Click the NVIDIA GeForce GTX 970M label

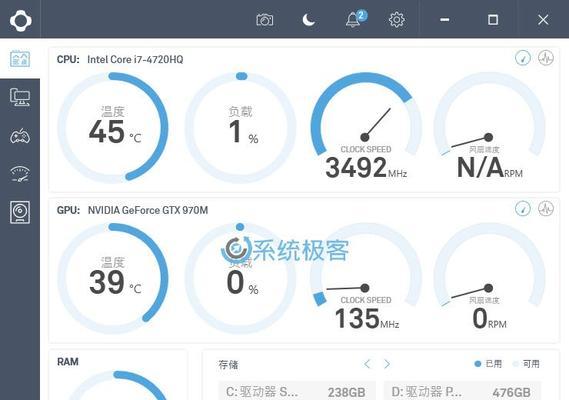point(148,210)
